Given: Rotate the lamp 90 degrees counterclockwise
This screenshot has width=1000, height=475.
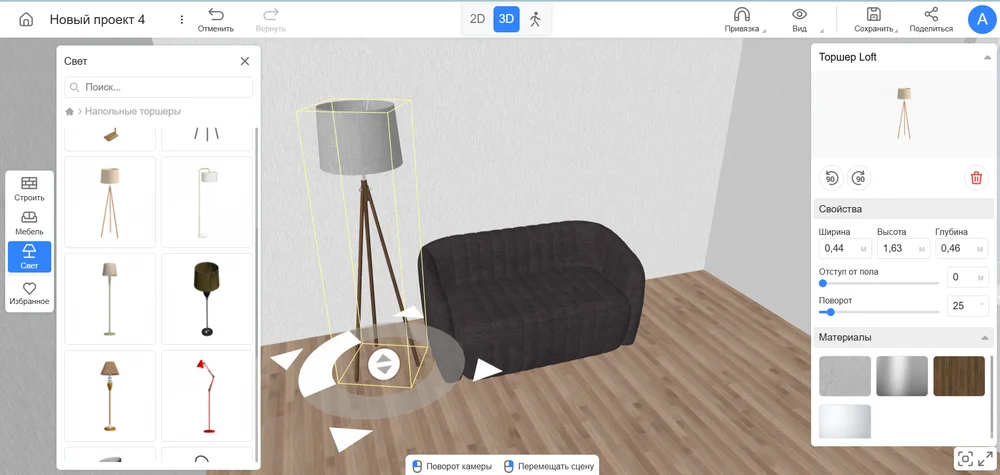Looking at the screenshot, I should pos(831,178).
